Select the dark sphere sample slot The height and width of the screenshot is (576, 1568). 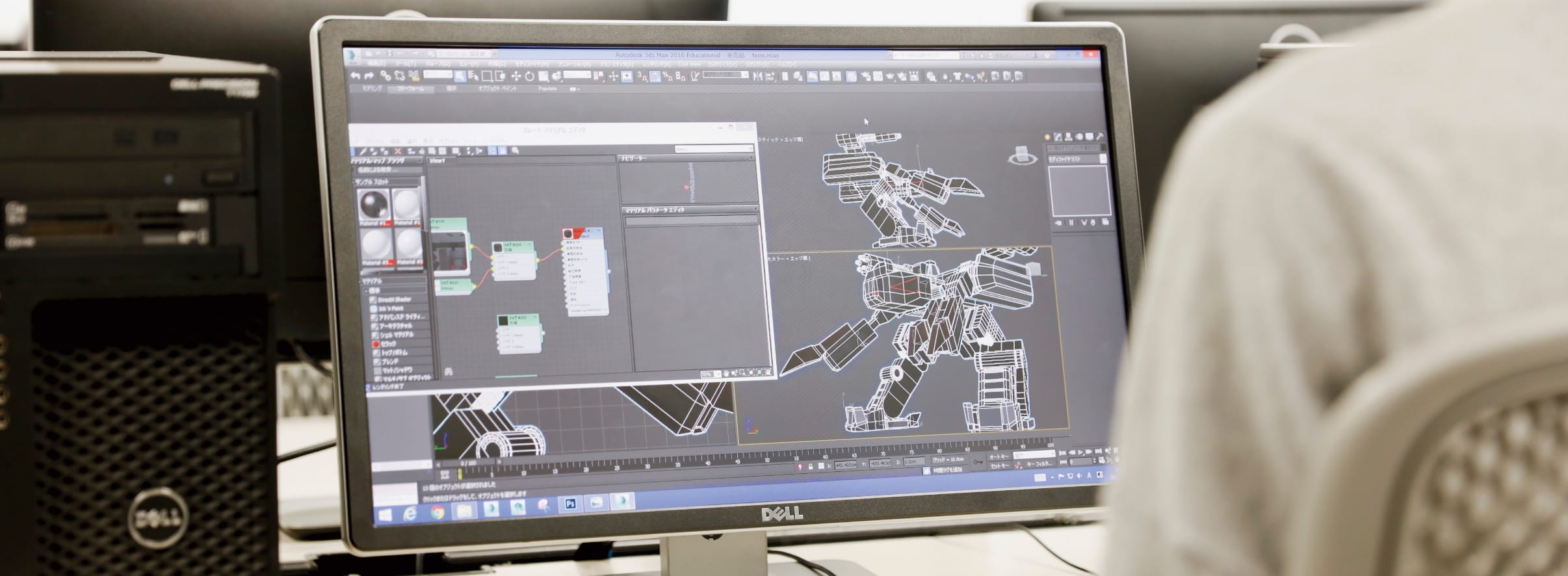coord(374,205)
